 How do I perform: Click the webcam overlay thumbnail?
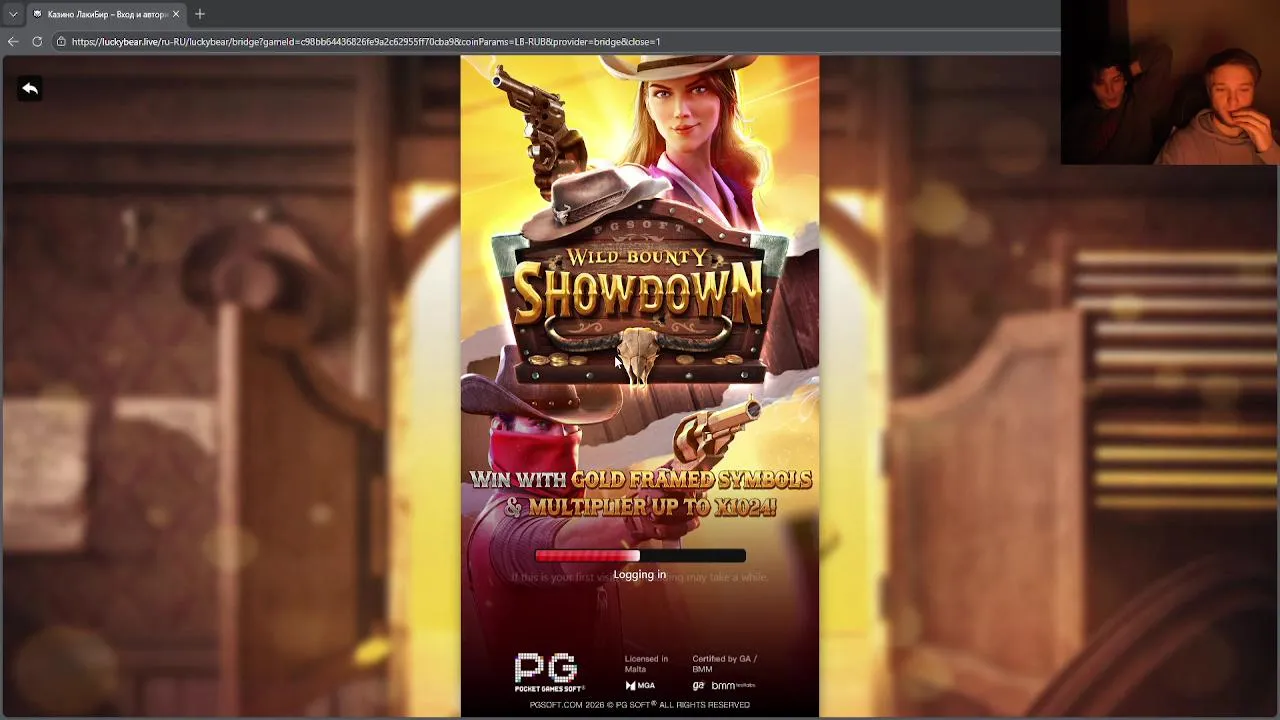coord(1170,82)
